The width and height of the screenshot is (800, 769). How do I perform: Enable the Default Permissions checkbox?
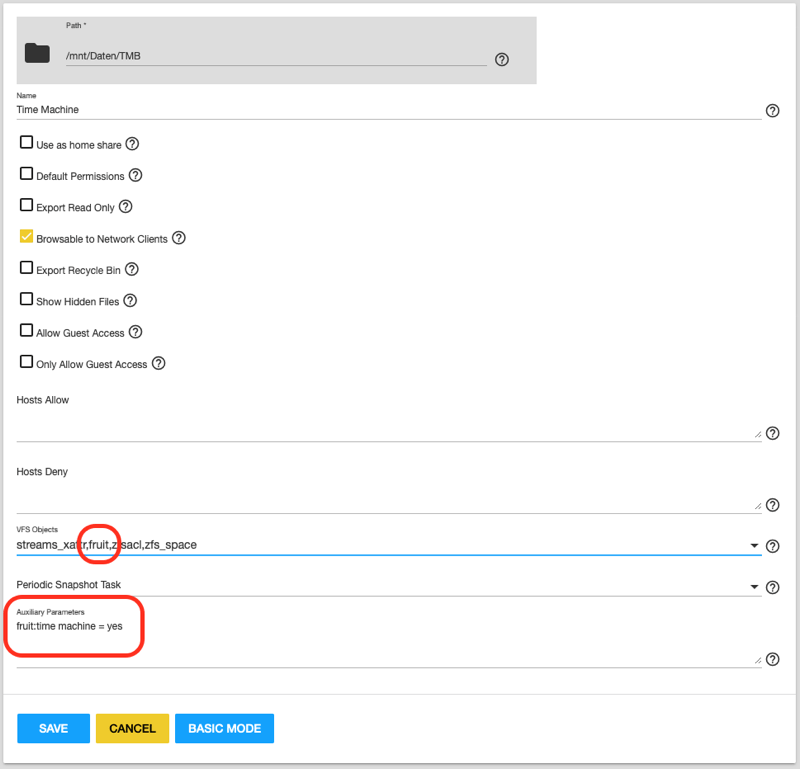pyautogui.click(x=26, y=174)
